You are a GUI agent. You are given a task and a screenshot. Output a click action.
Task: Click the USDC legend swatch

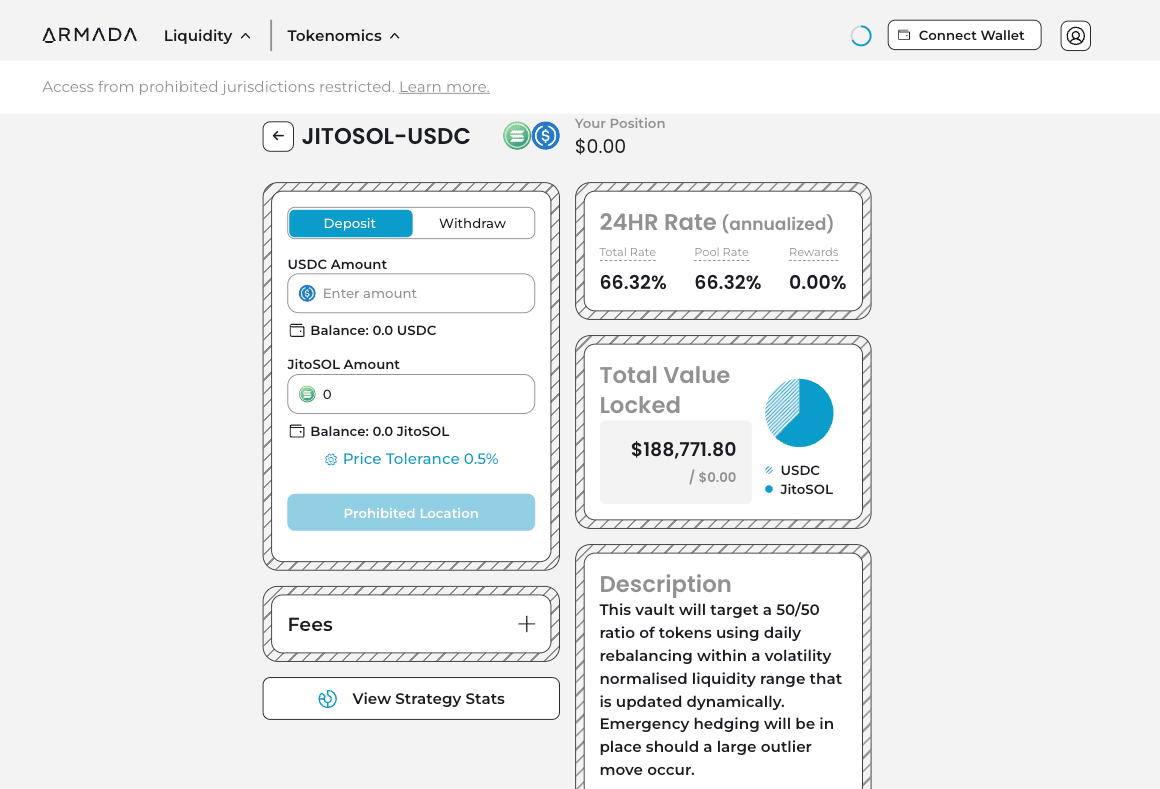pyautogui.click(x=769, y=470)
